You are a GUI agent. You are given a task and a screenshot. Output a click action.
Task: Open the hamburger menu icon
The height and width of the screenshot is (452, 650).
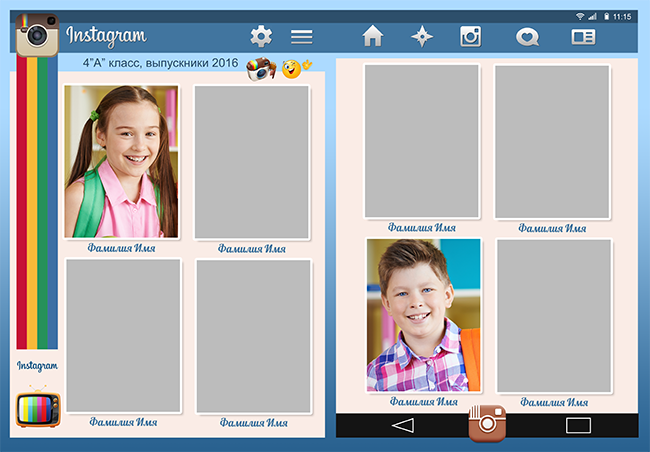[301, 37]
